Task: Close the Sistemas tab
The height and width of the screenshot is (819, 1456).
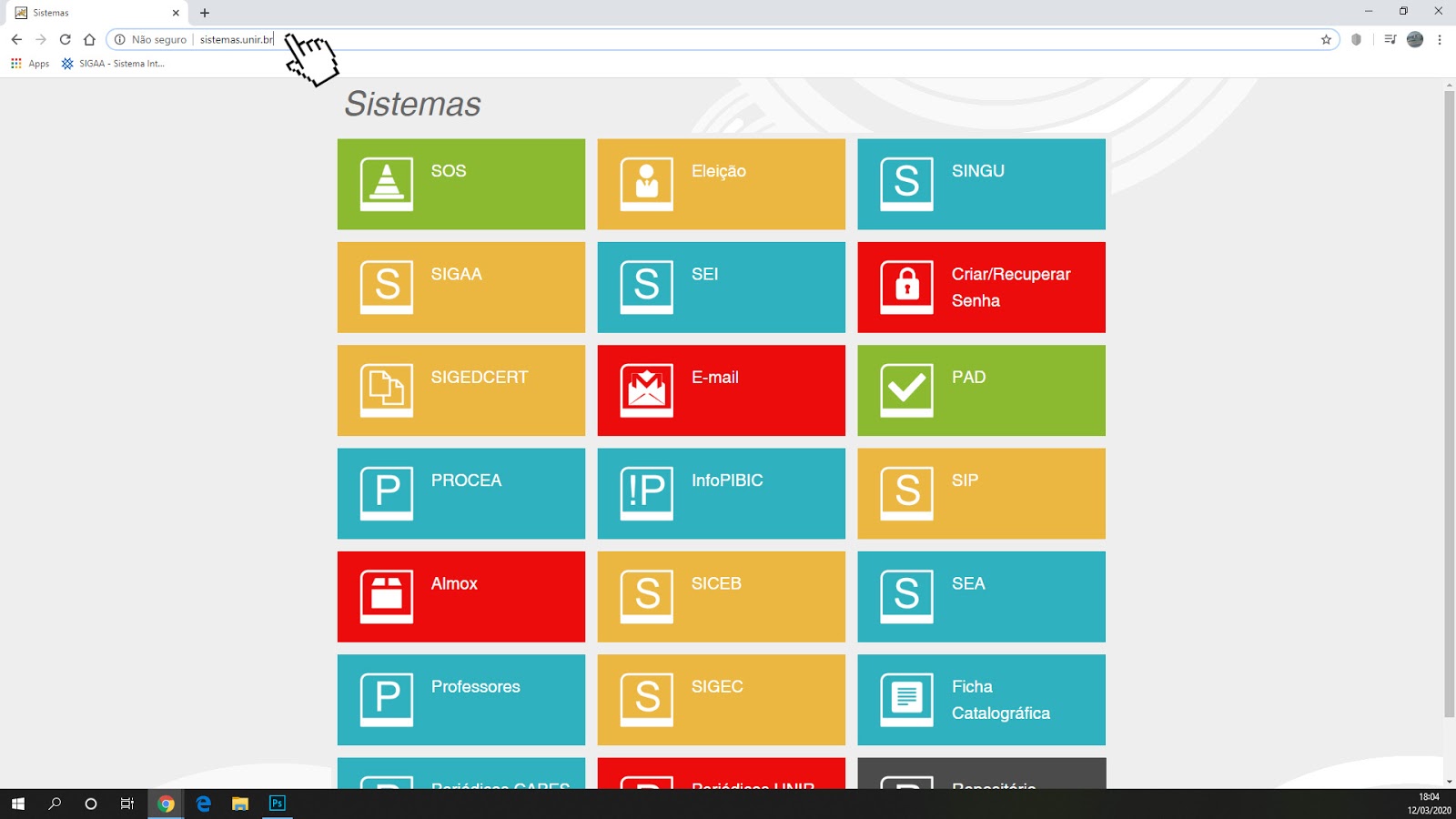Action: tap(176, 13)
